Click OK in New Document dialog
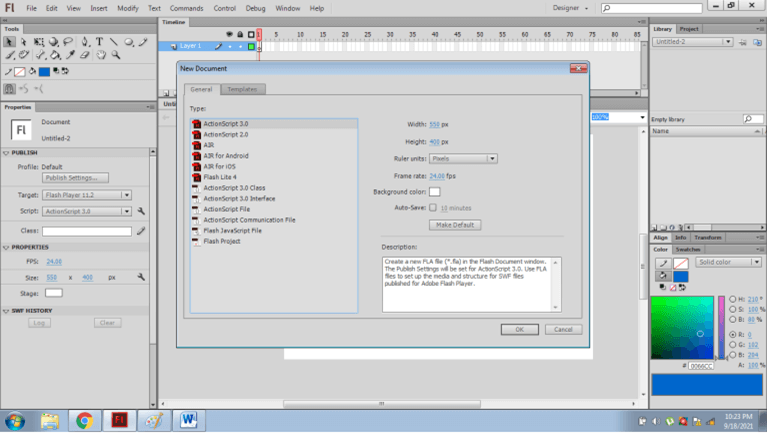Image resolution: width=767 pixels, height=433 pixels. 519,330
